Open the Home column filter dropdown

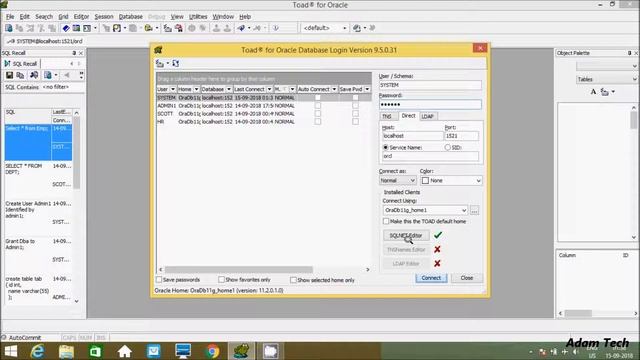tap(196, 89)
